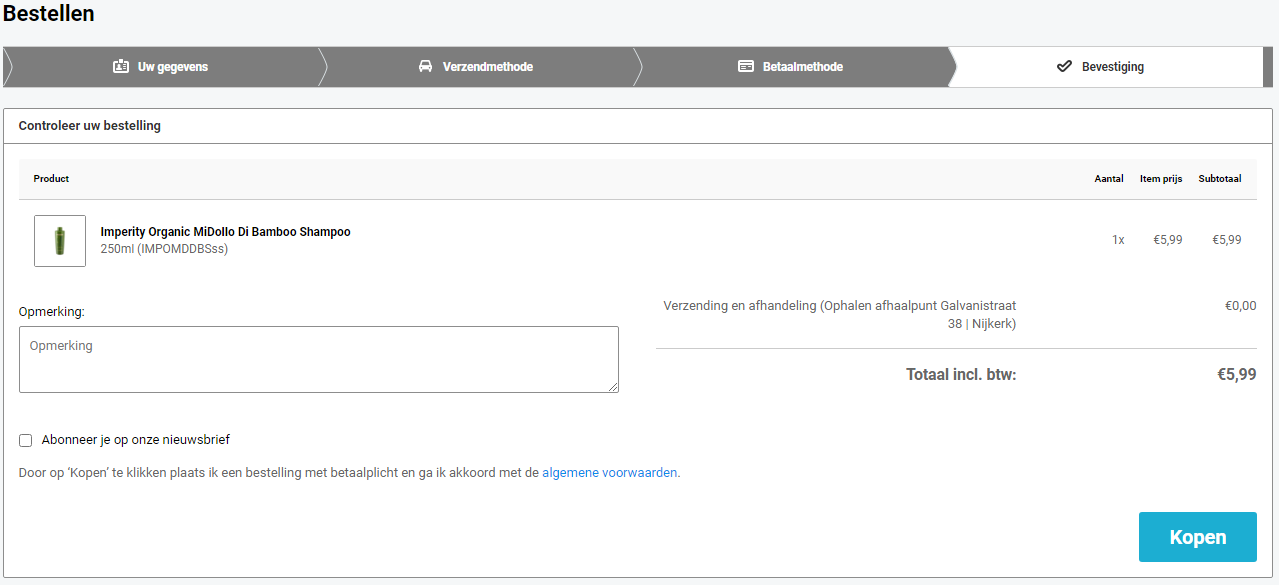Click the 'Abonneer je op onze nieuwsbrief' label
1279x585 pixels.
tap(136, 440)
